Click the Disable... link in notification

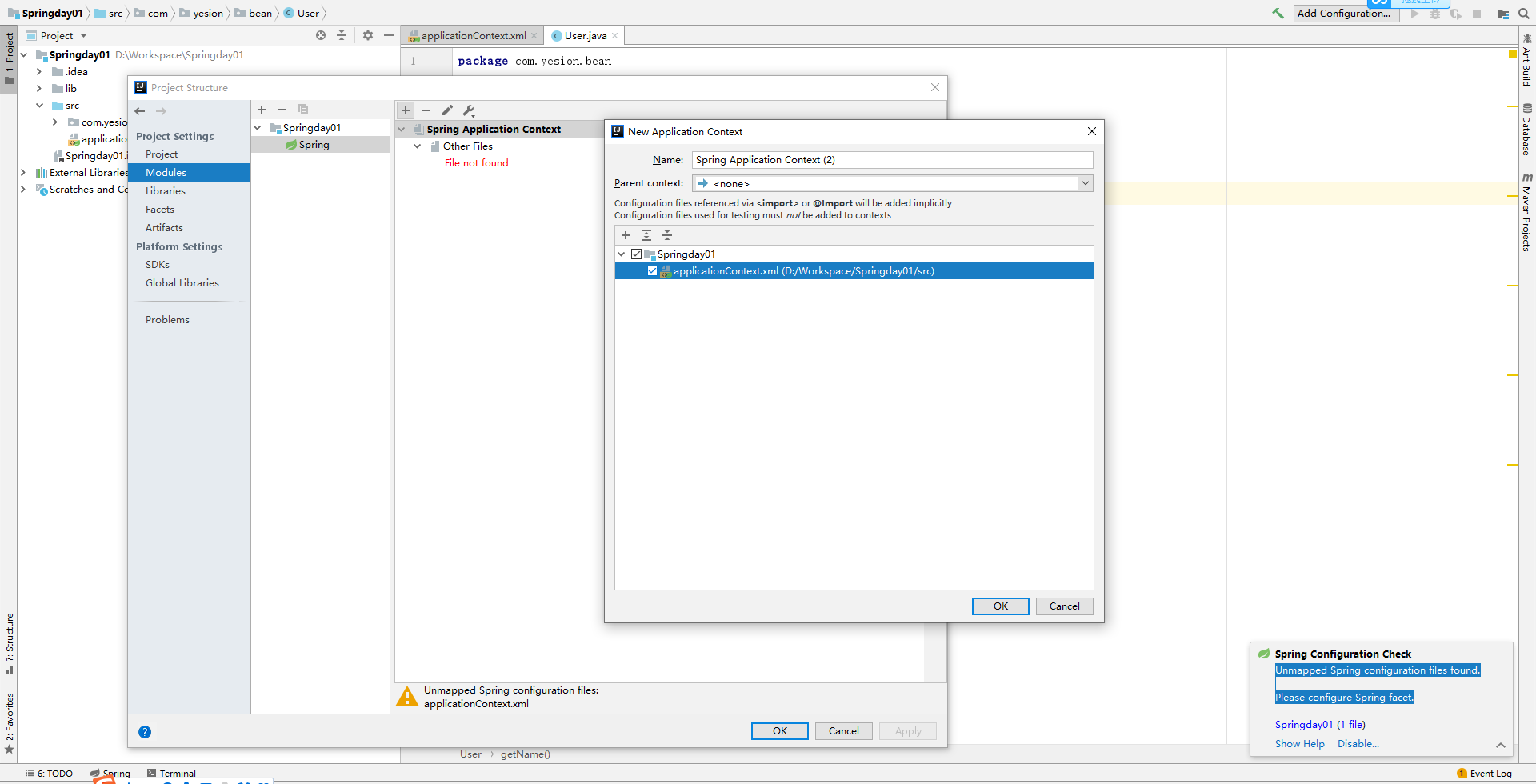click(1358, 744)
